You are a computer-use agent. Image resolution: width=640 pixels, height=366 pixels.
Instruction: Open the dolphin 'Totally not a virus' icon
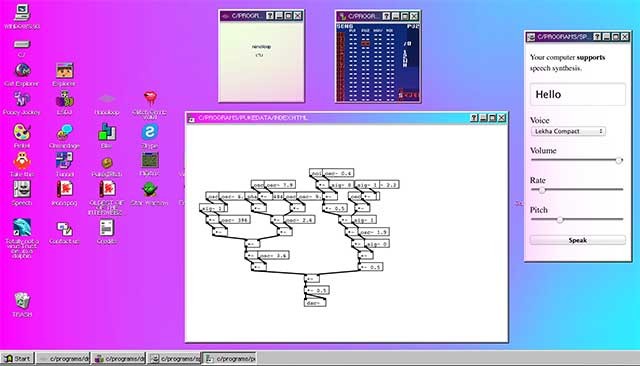[22, 227]
